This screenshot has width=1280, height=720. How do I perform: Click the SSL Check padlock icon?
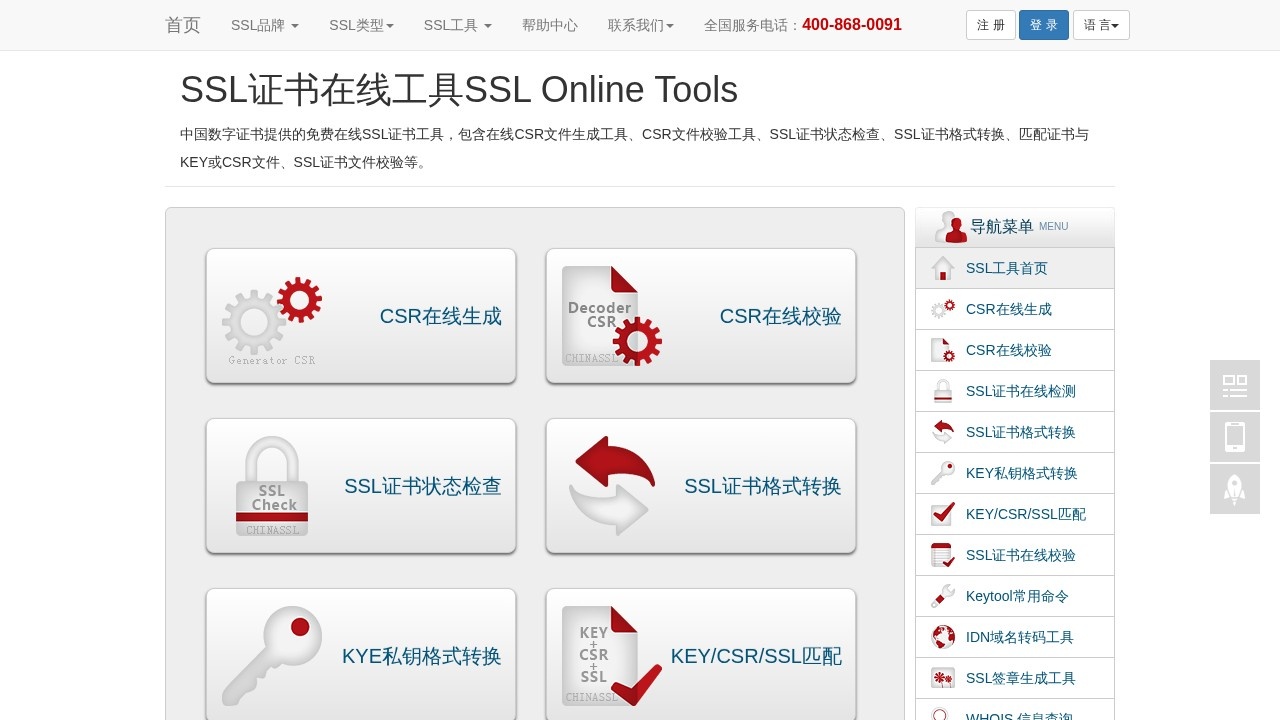click(272, 486)
